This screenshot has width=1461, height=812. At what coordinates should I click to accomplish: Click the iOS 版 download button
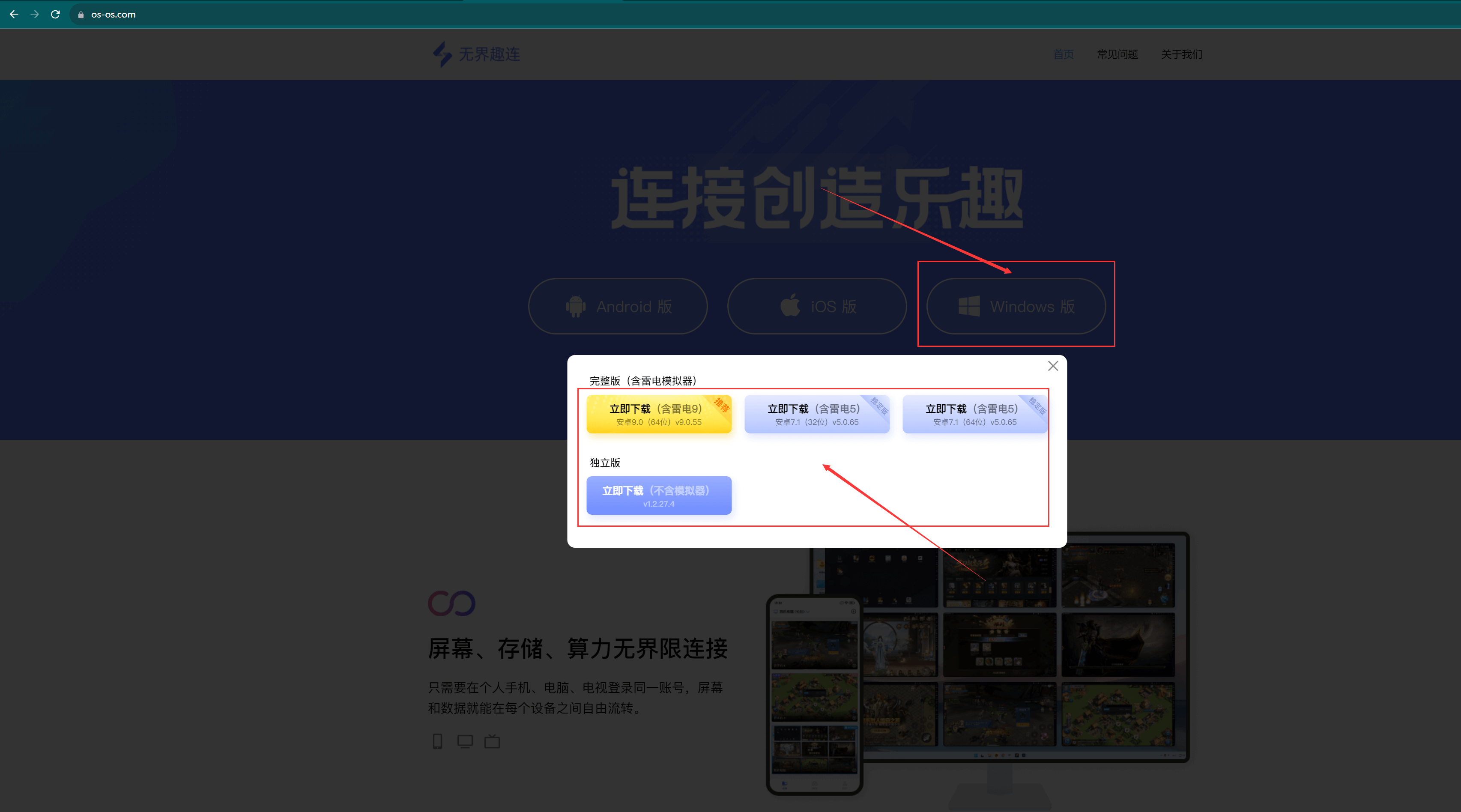(817, 306)
